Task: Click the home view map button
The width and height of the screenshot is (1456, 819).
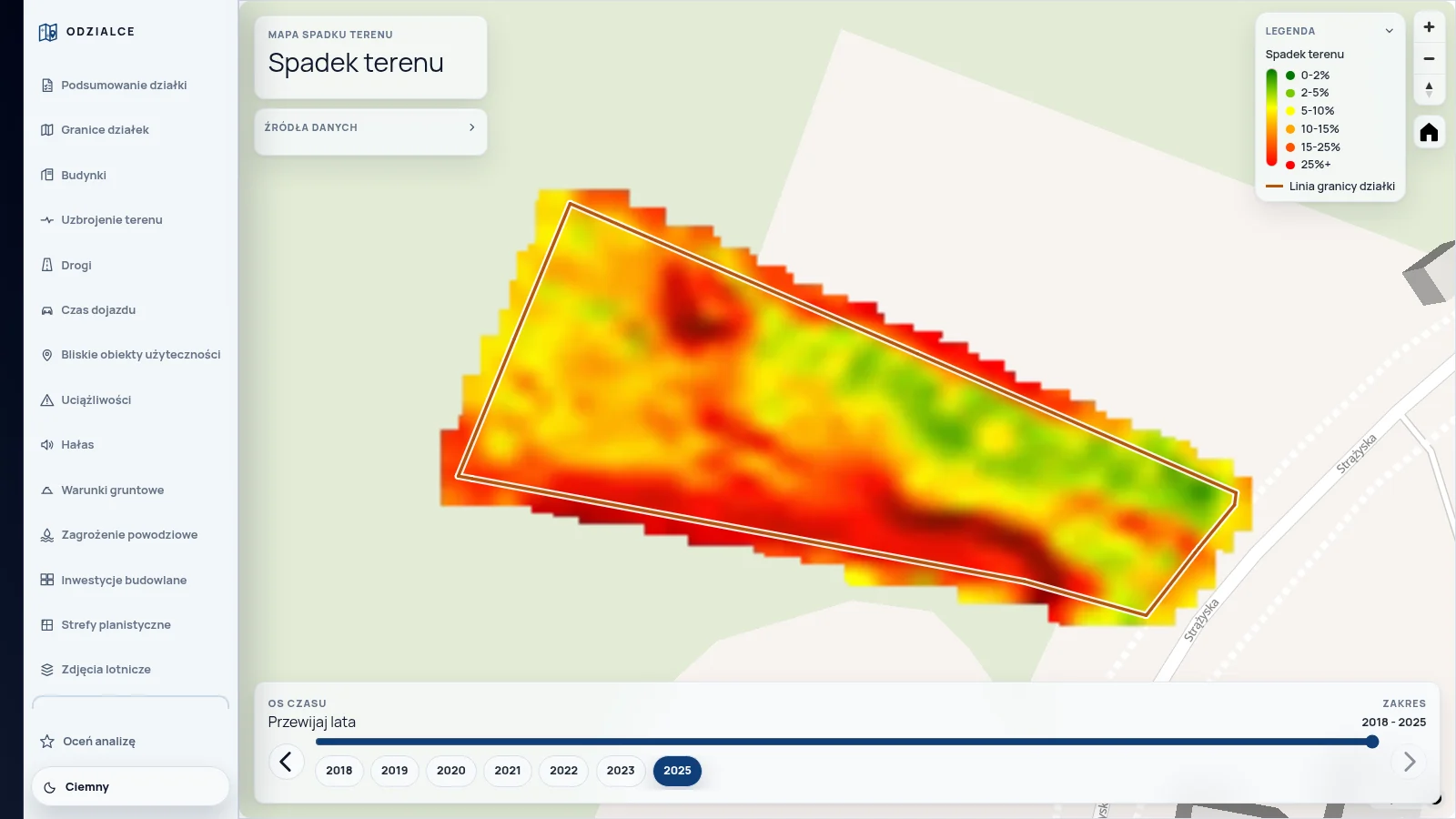Action: tap(1429, 133)
